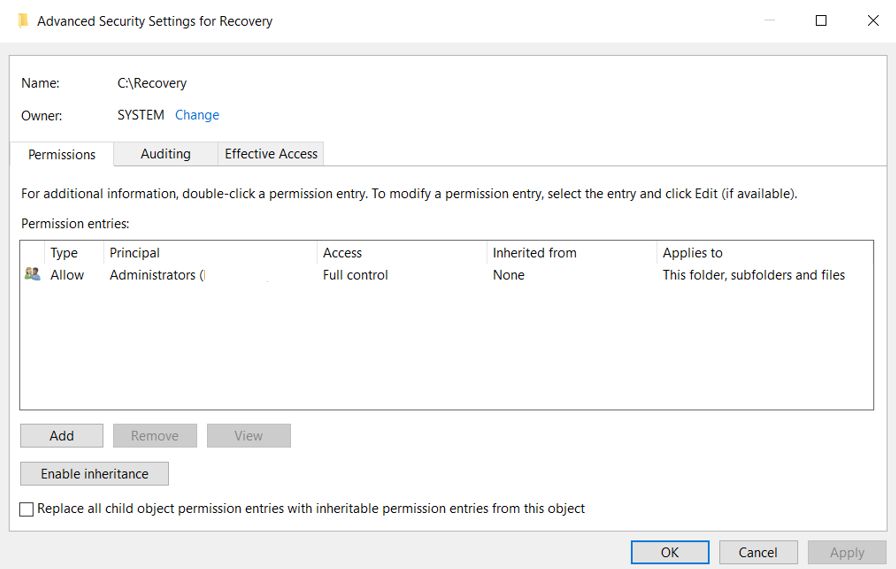The image size is (896, 569).
Task: Select the Administrators permission entry
Action: (152, 275)
